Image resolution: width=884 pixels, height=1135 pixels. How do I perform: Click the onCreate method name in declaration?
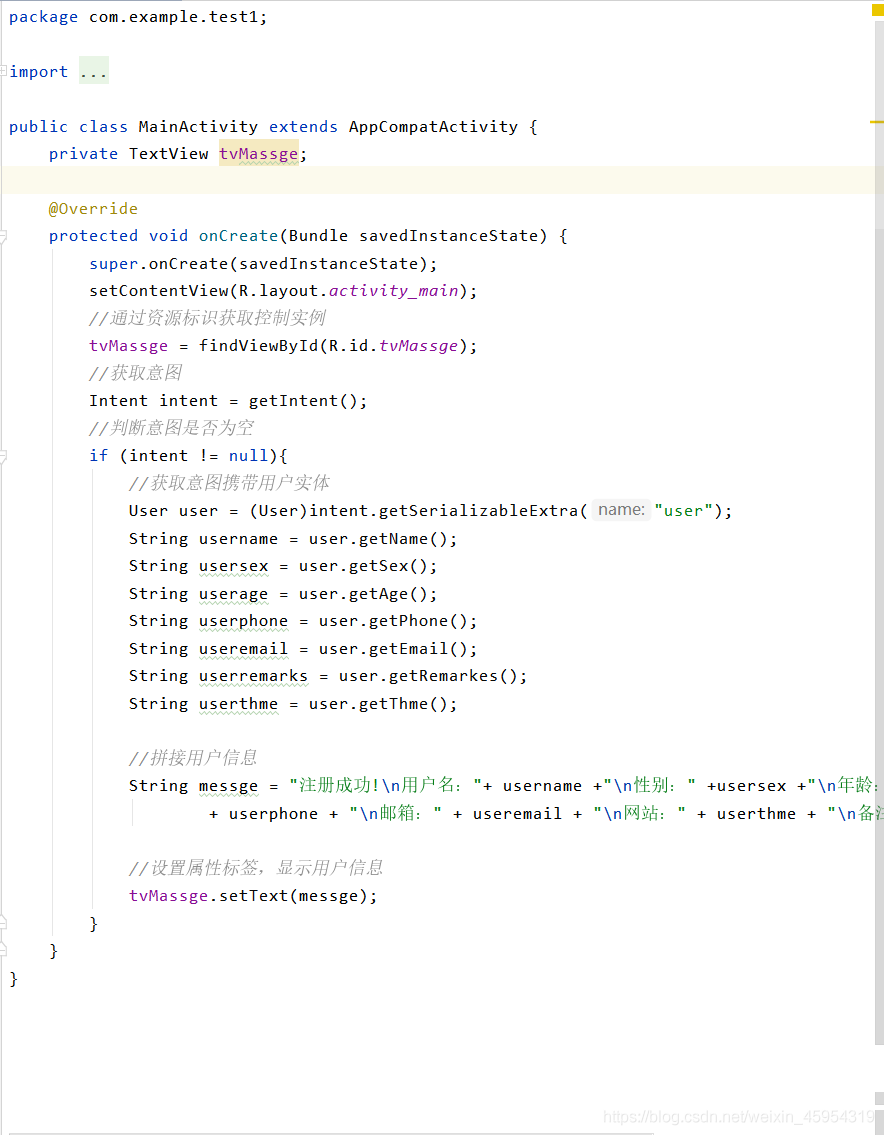coord(238,236)
